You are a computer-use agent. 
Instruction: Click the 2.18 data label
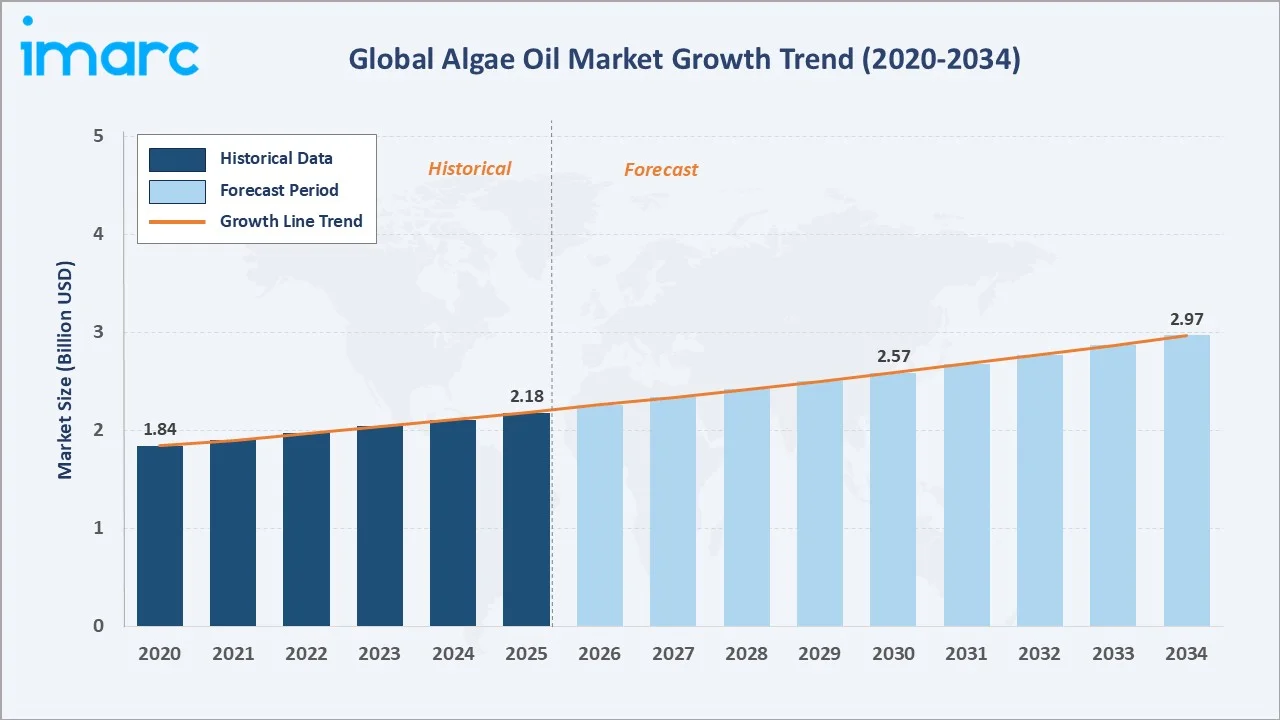point(526,397)
